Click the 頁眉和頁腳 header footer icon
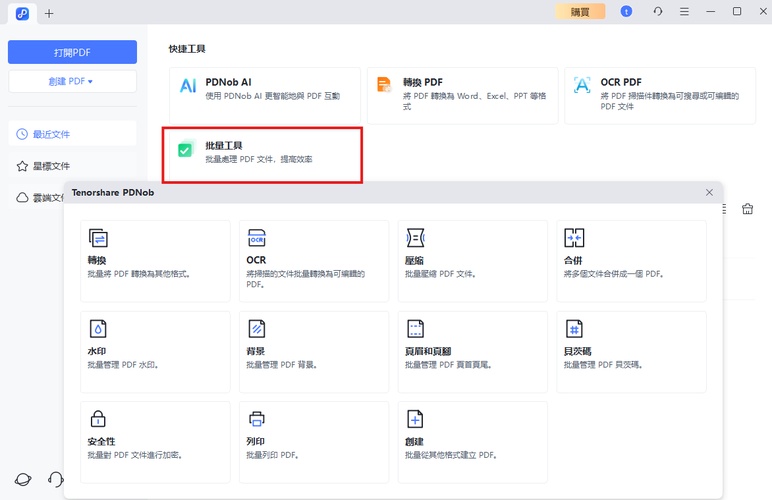This screenshot has height=500, width=772. point(416,329)
